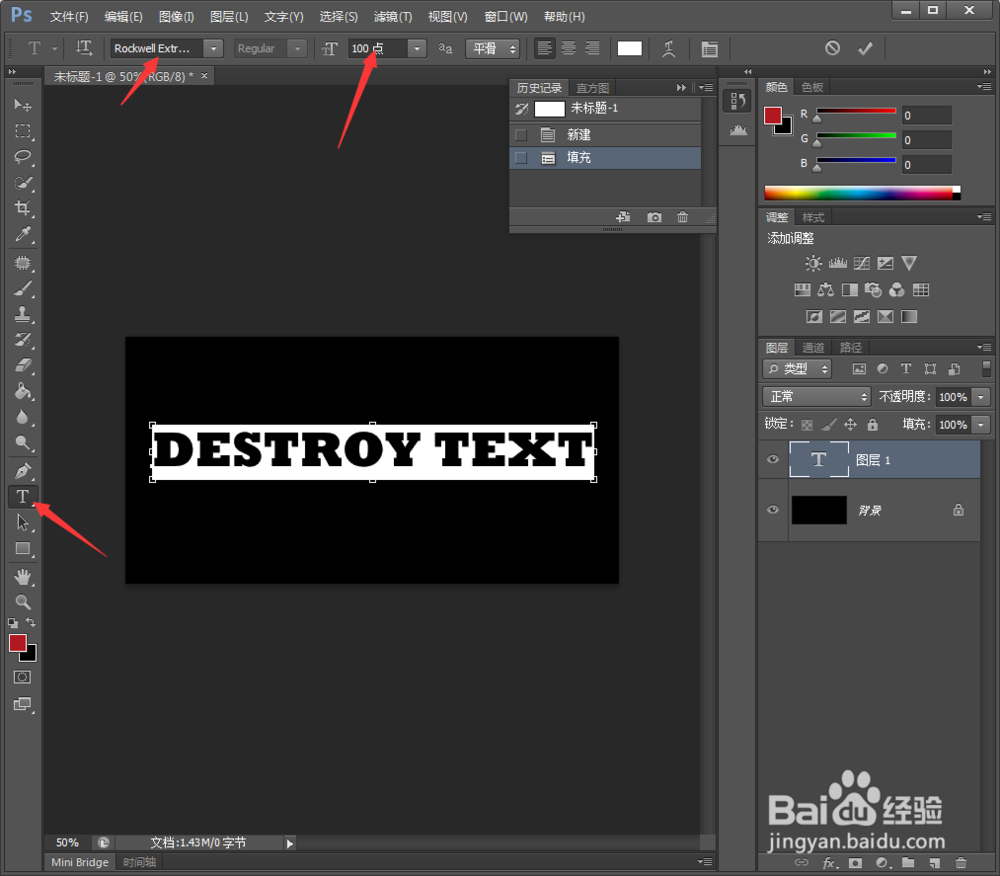Select the Path Selection tool
The width and height of the screenshot is (1000, 876).
coord(23,522)
